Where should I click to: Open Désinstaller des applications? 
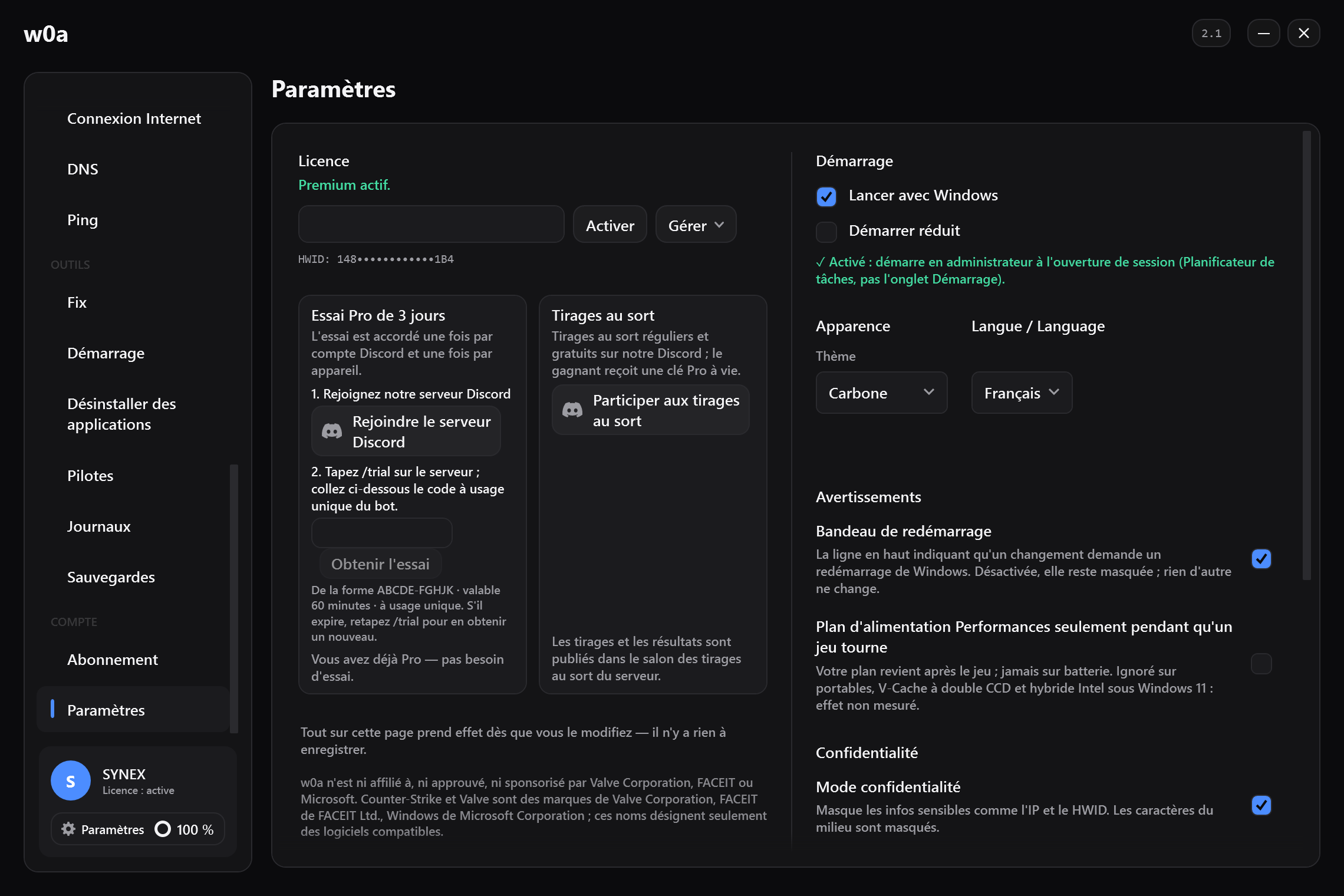click(x=133, y=414)
